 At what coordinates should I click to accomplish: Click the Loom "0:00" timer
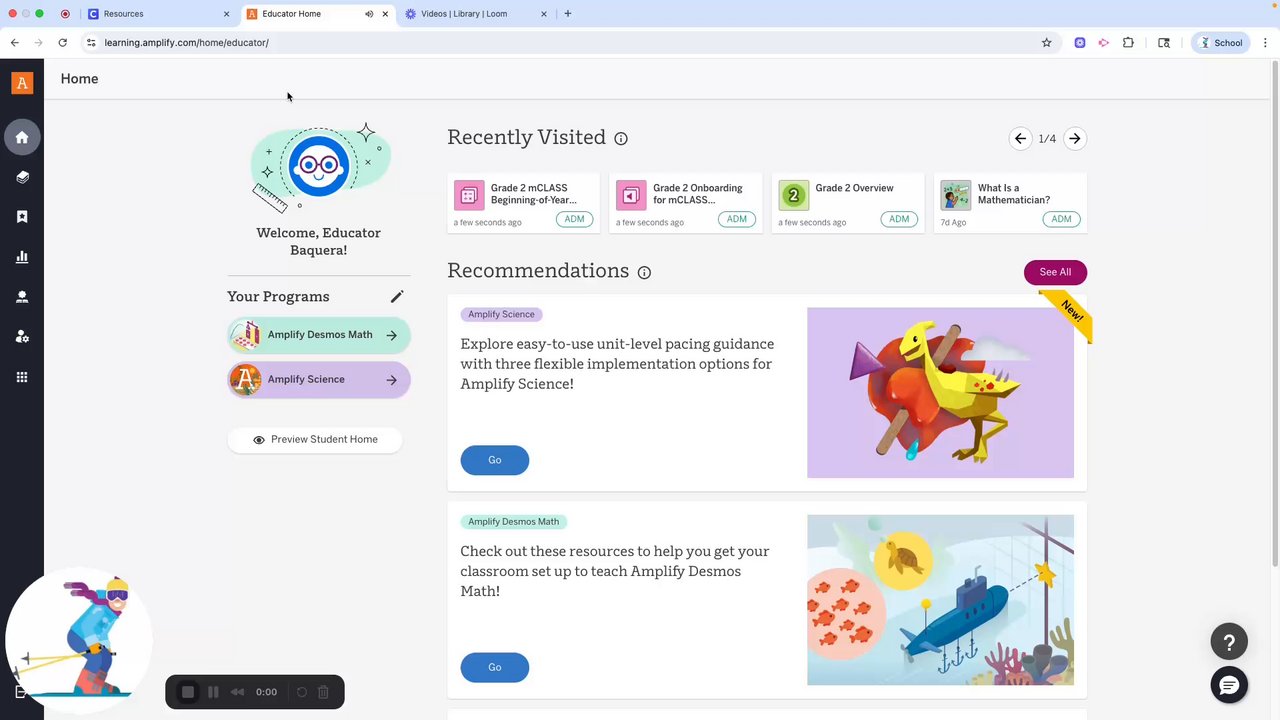tap(266, 692)
